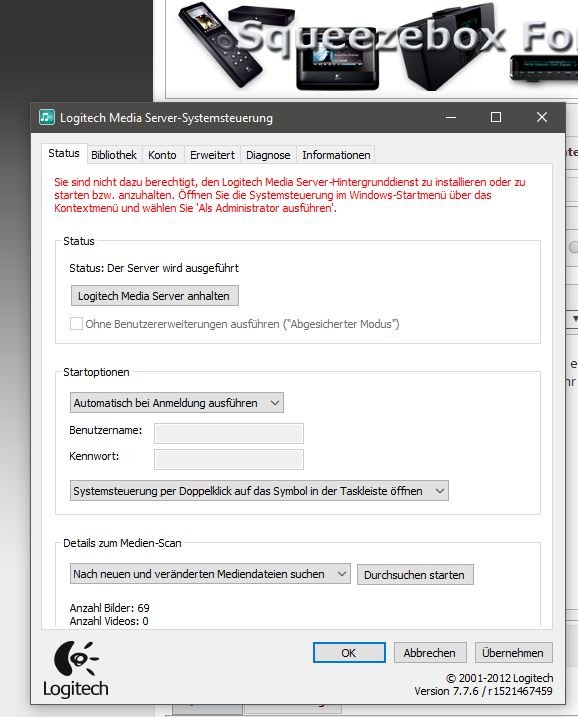Screen dimensions: 578x717
Task: Select the Status tab
Action: point(64,153)
